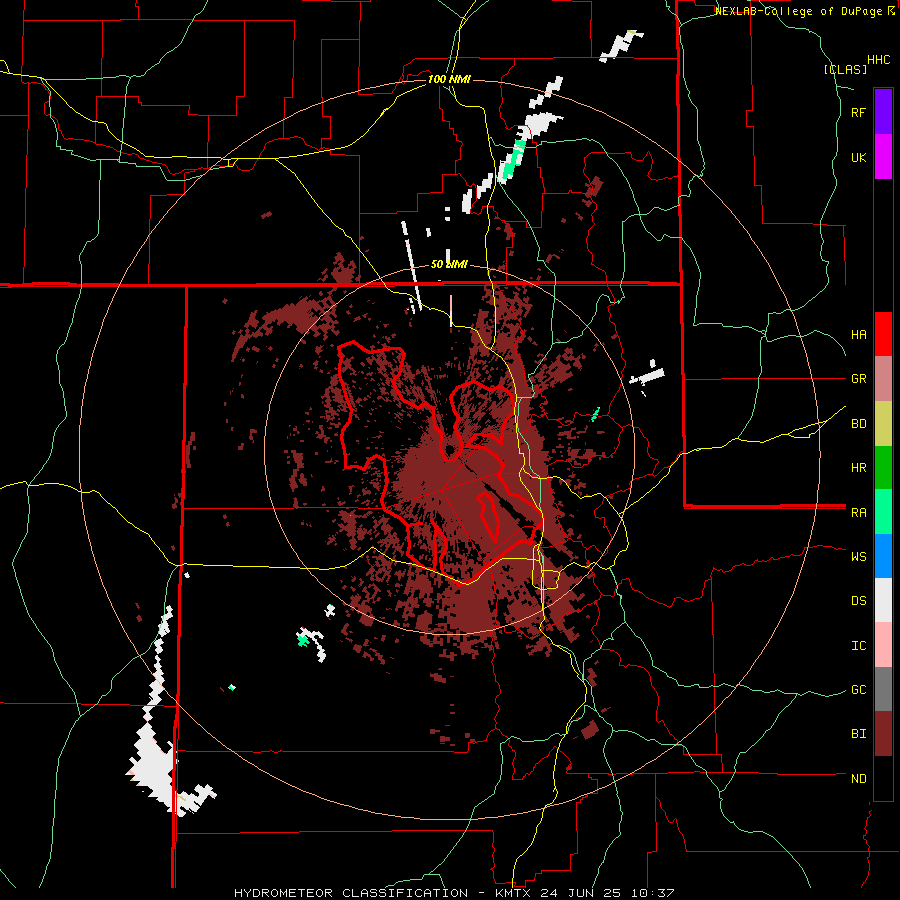Image resolution: width=900 pixels, height=900 pixels.
Task: Click the RF purple legend swatch
Action: pos(883,112)
